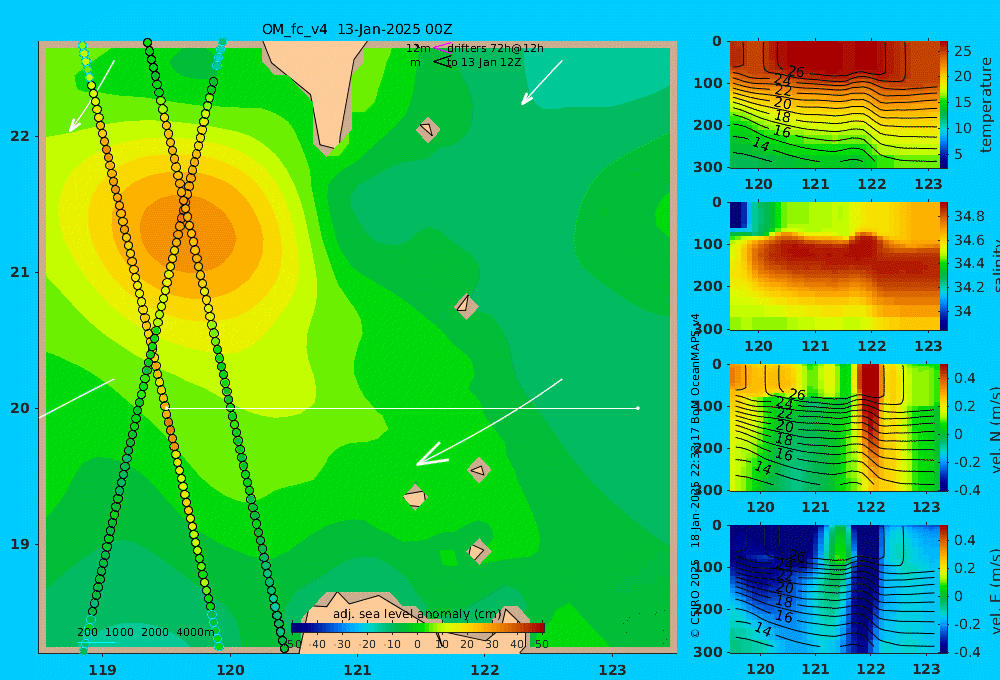Click longitude label 119 under main map
The width and height of the screenshot is (1000, 680).
pos(103,669)
